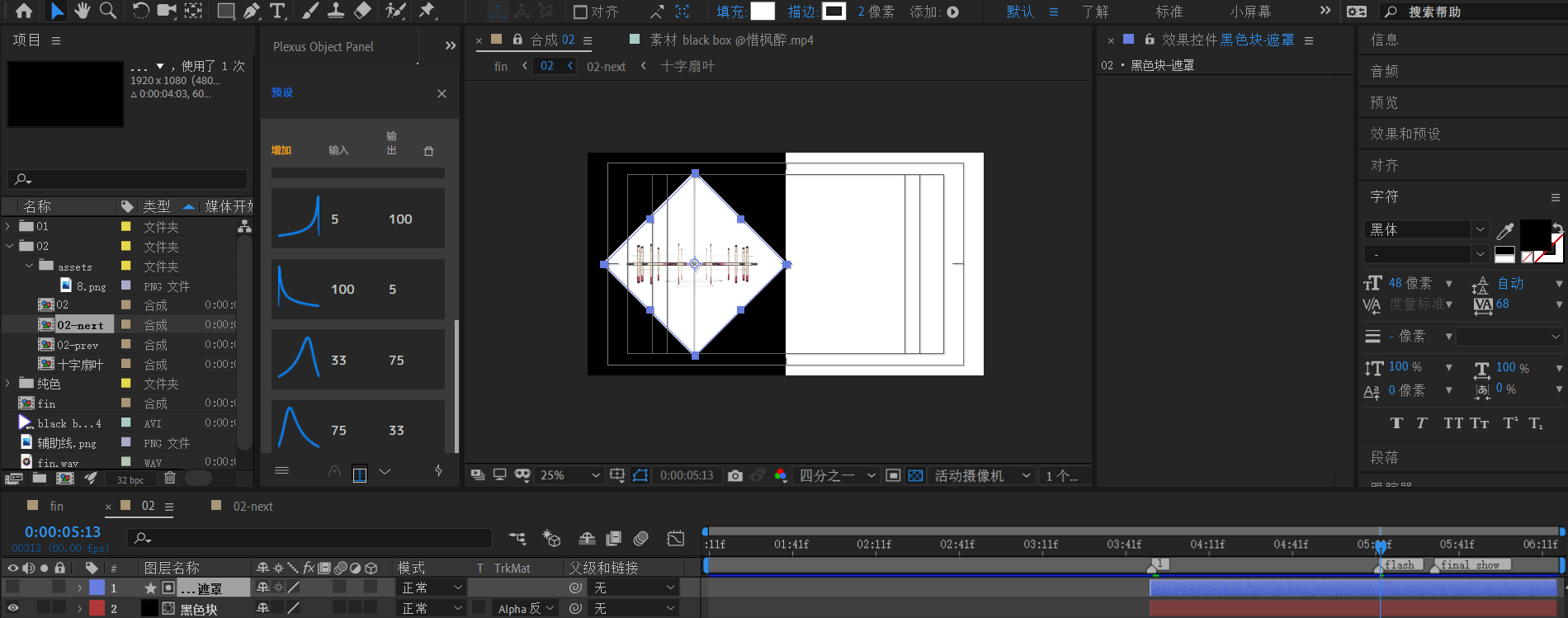Image resolution: width=1568 pixels, height=618 pixels.
Task: Open the 效果和预设 panel
Action: click(x=1405, y=134)
